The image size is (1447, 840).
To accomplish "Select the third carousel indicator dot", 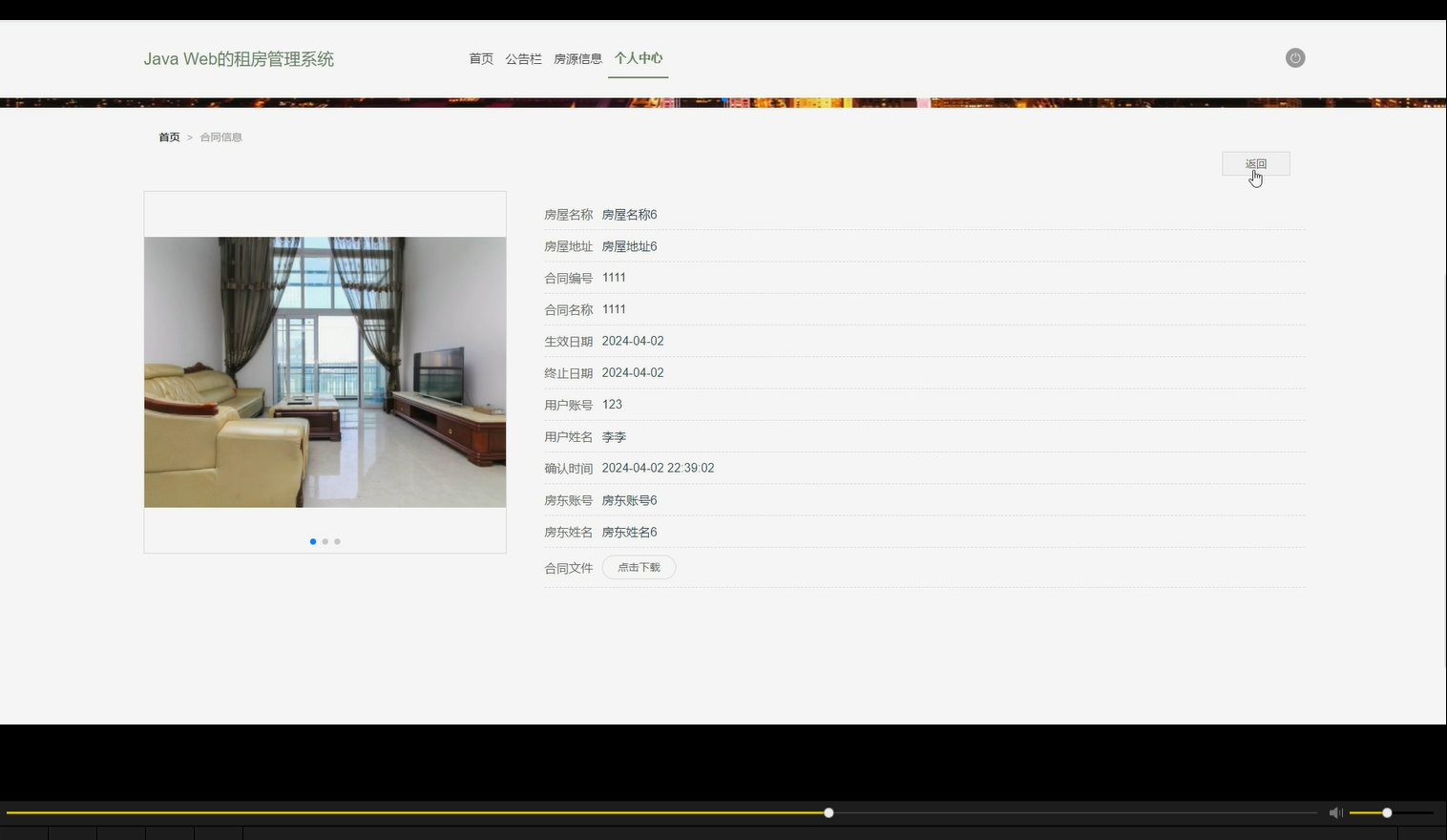I will 336,541.
